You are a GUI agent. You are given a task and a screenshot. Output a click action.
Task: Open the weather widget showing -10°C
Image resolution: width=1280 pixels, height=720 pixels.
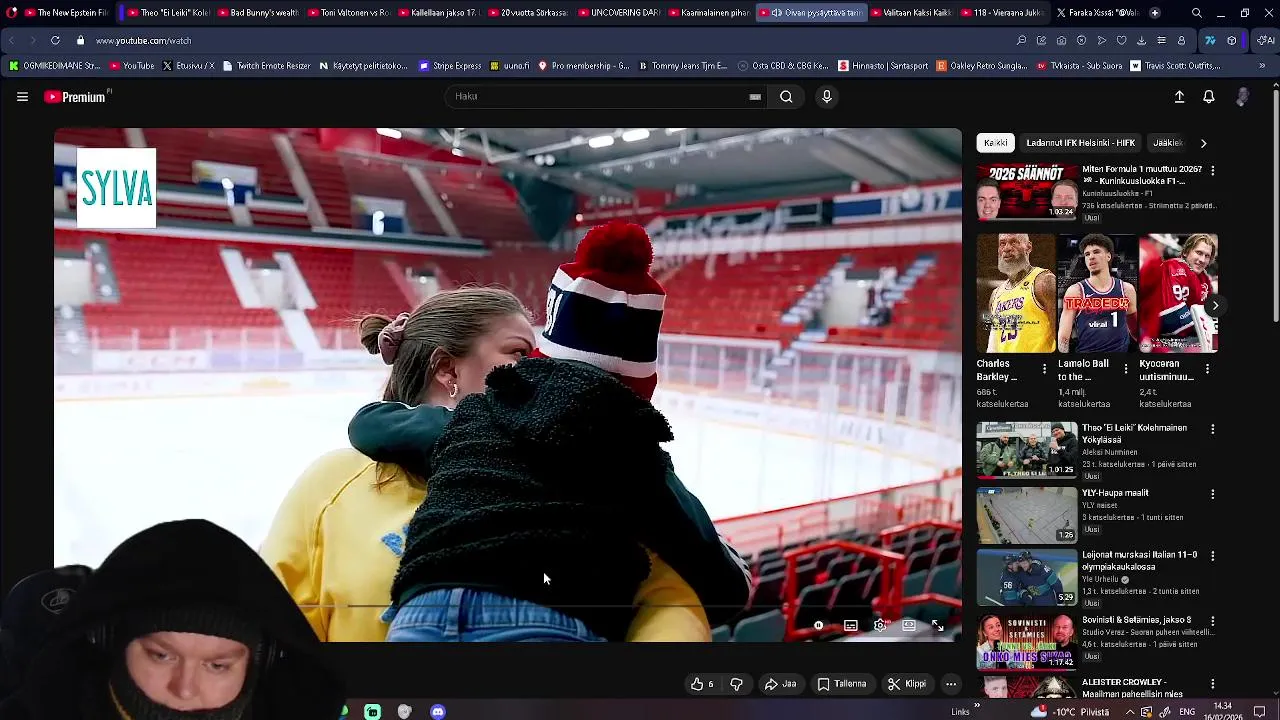tap(1072, 712)
